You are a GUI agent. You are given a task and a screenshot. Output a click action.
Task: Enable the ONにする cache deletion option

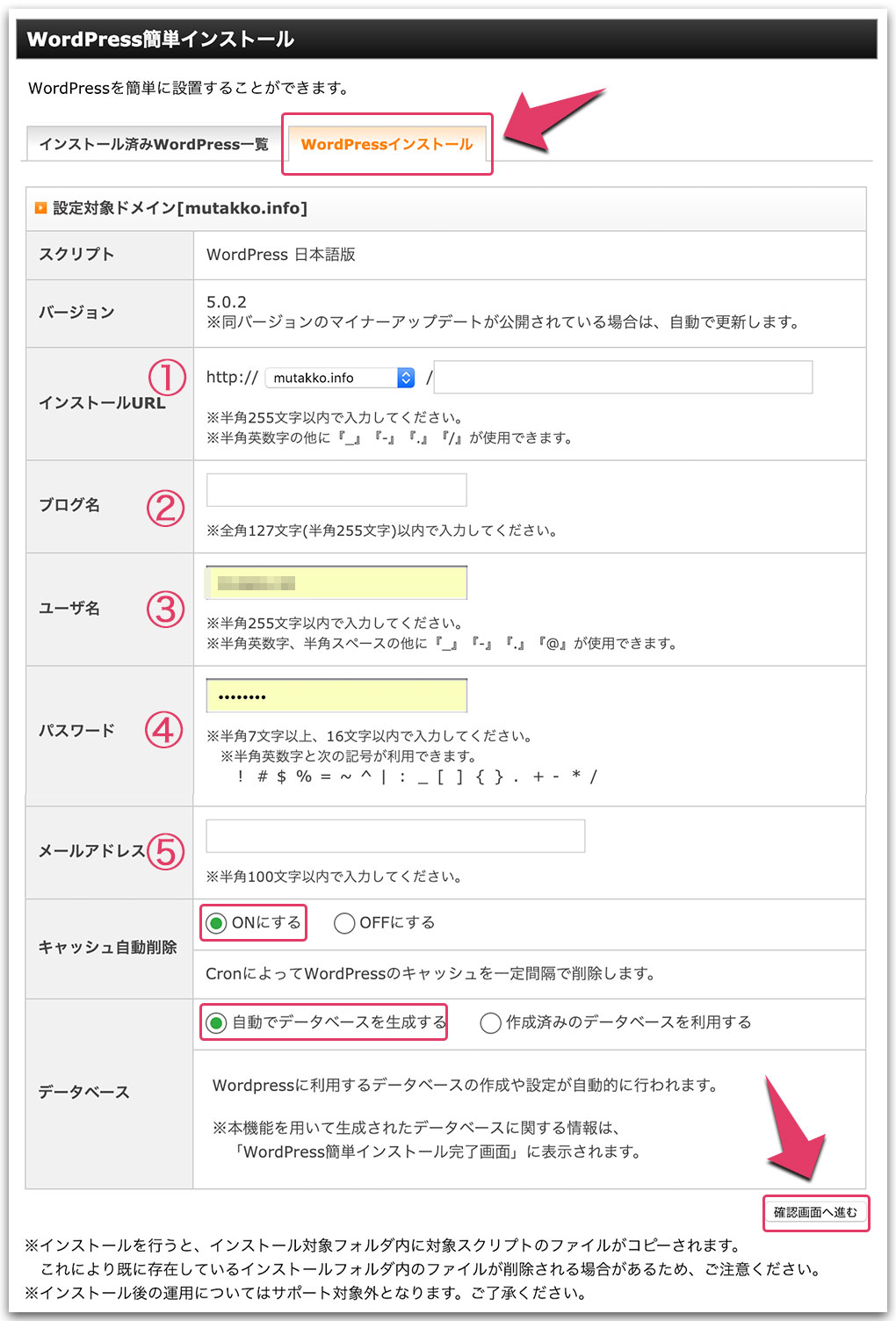[215, 923]
